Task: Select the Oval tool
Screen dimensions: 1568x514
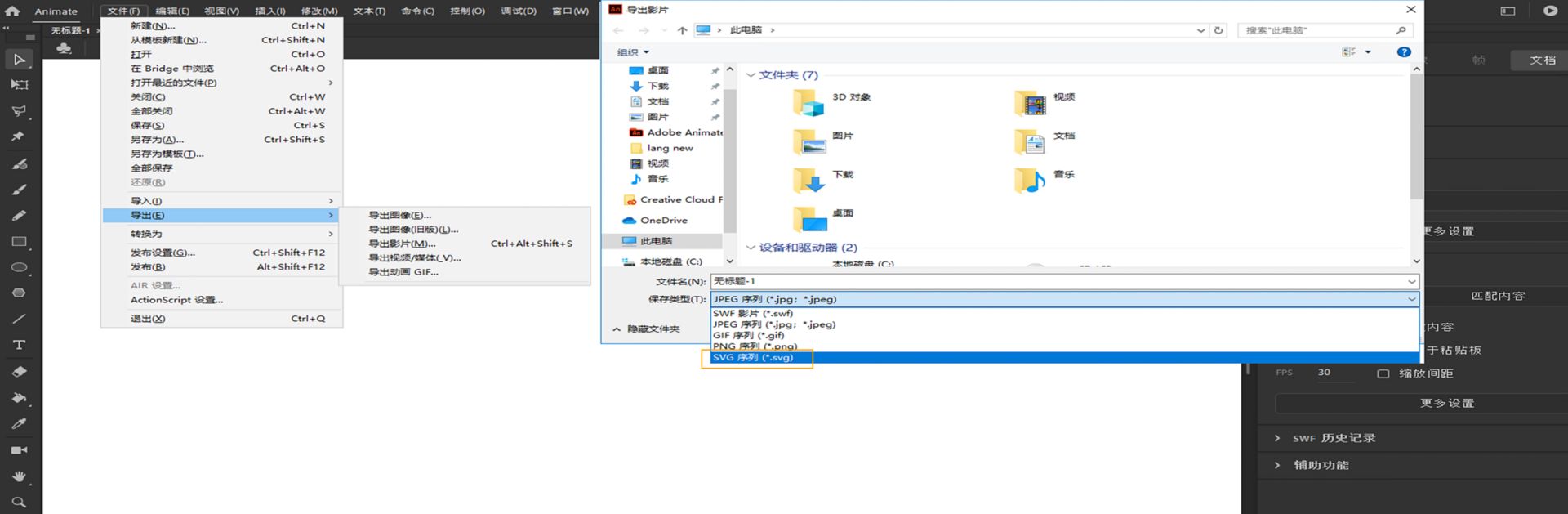Action: click(x=19, y=267)
